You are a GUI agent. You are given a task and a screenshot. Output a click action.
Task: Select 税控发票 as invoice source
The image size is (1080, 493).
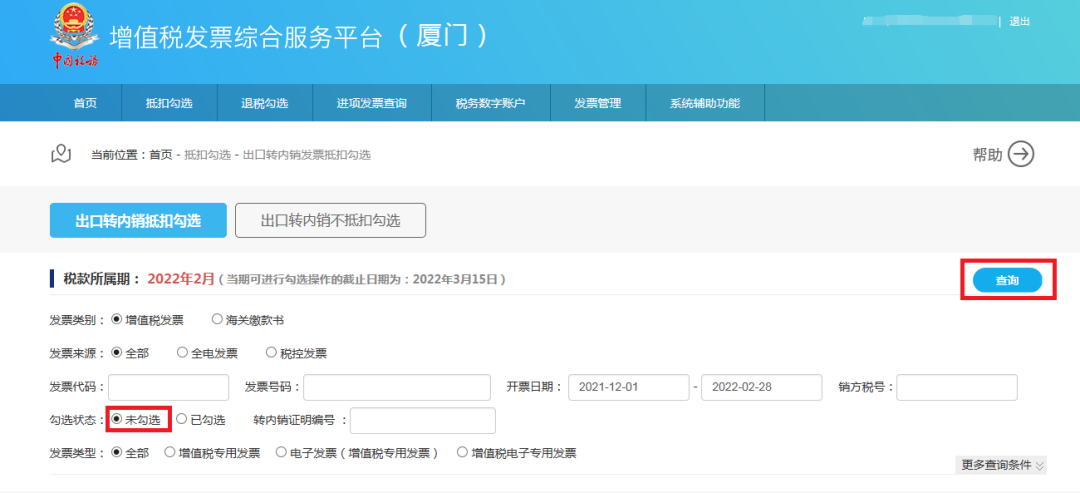[x=271, y=353]
